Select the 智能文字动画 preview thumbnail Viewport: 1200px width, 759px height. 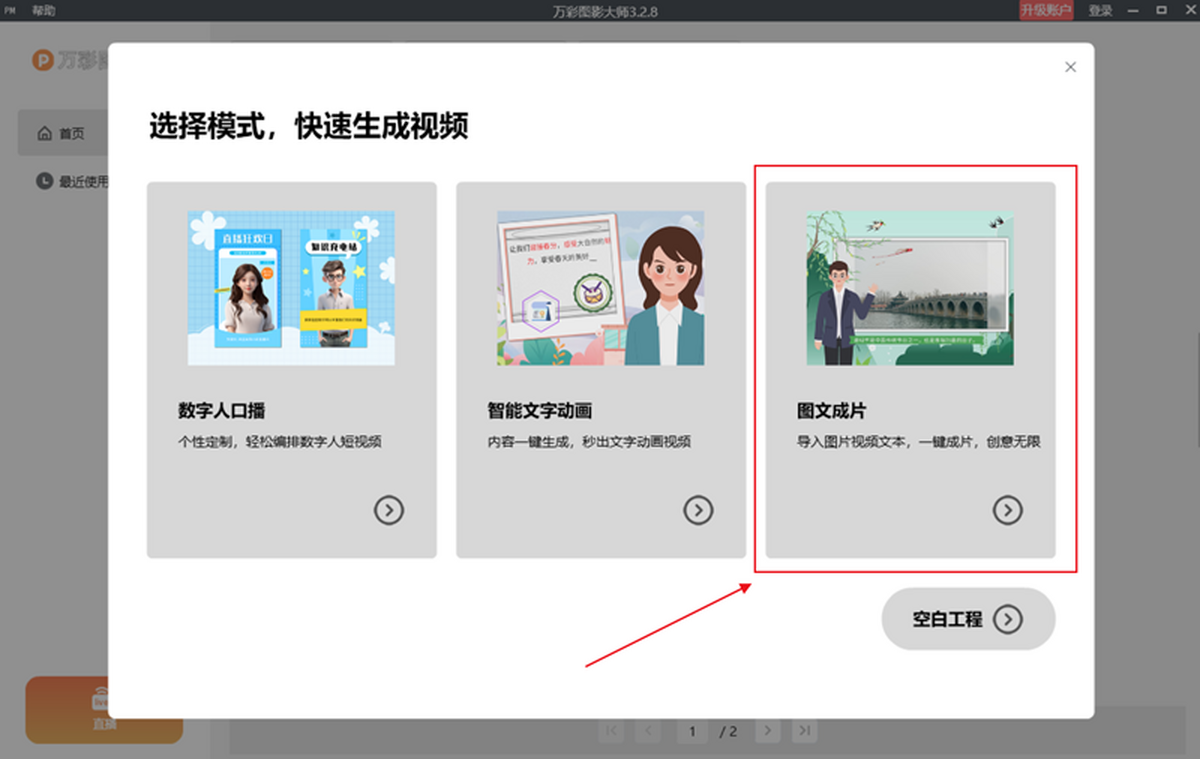click(601, 288)
